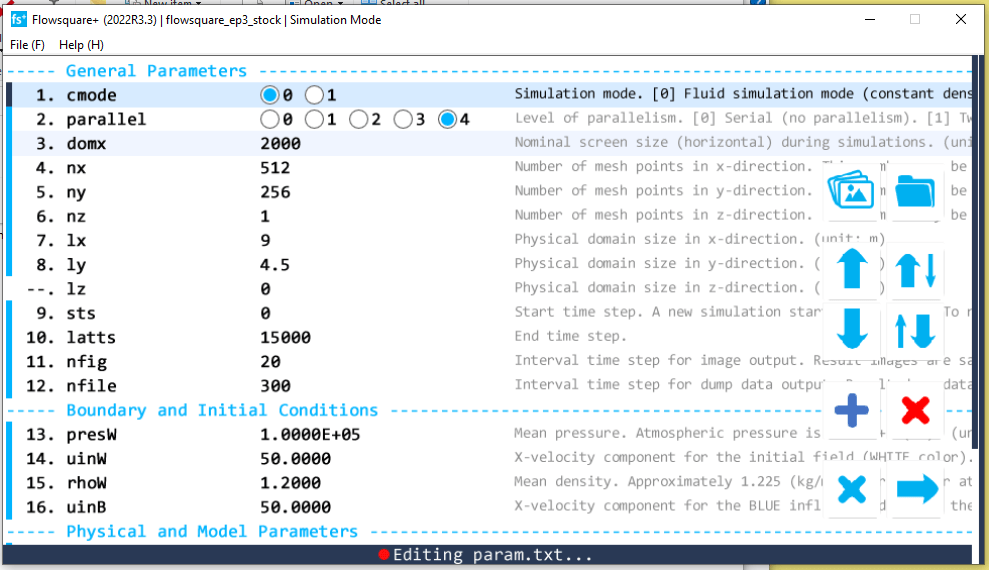This screenshot has width=989, height=570.
Task: Click the single blue up arrow icon
Action: click(x=852, y=270)
